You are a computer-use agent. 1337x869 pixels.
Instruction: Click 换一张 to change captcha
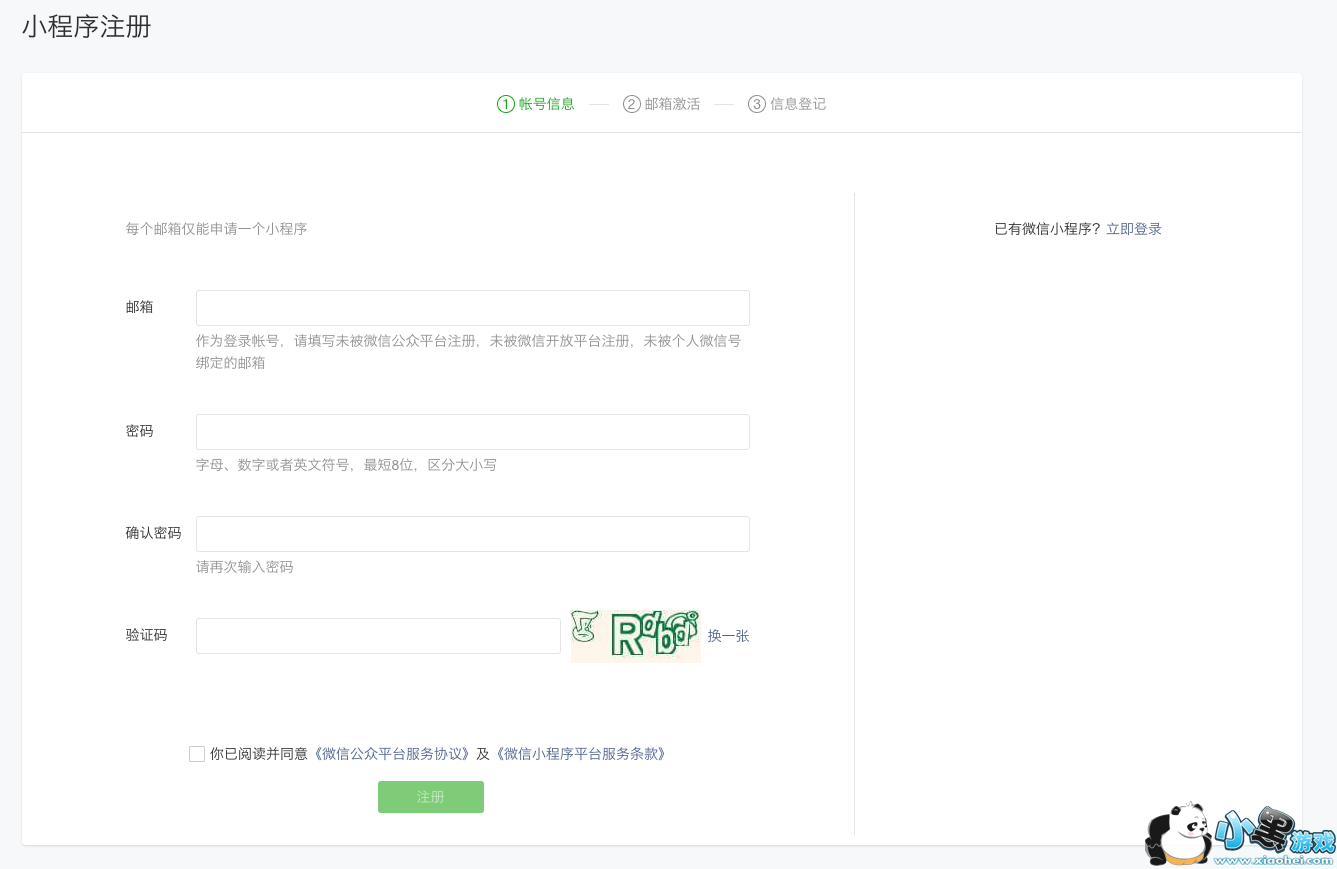tap(729, 636)
